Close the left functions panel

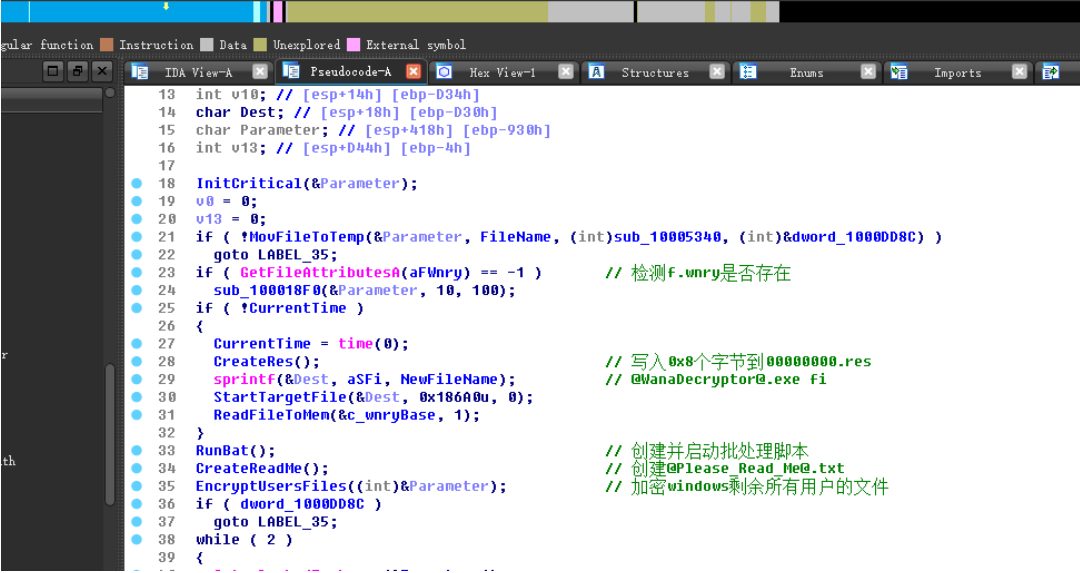[x=102, y=71]
